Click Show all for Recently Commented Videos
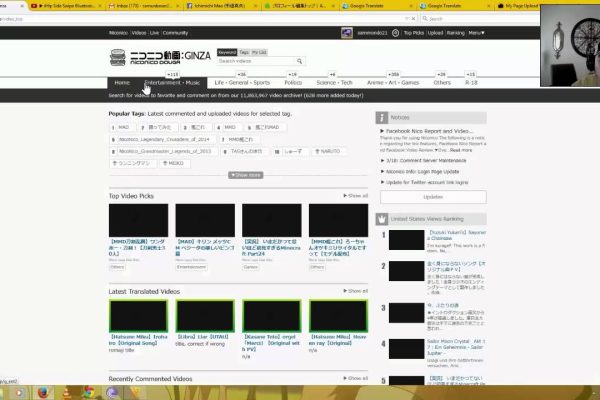600x400 pixels. [x=356, y=378]
